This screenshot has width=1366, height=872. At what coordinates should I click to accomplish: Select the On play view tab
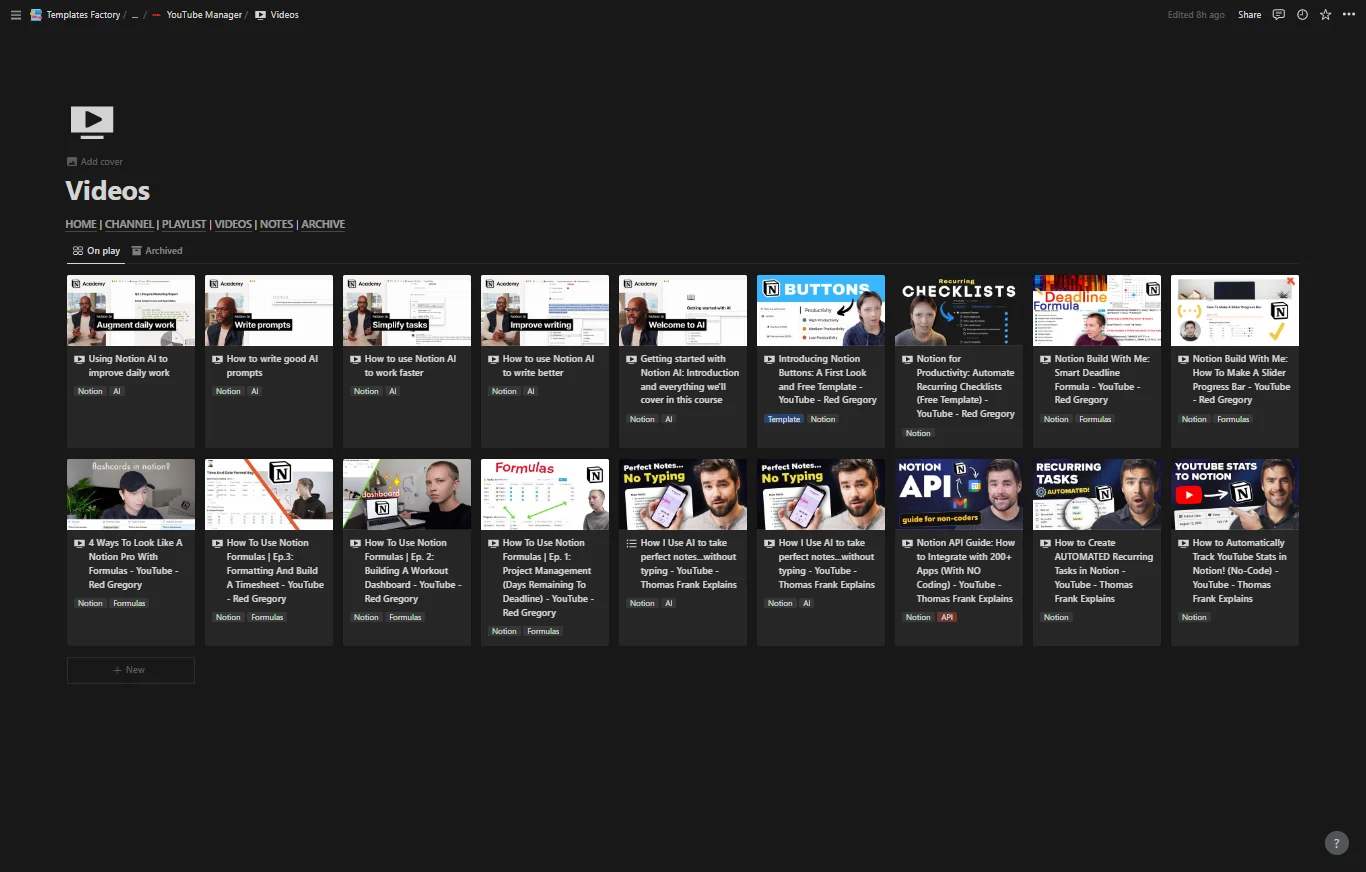point(96,251)
